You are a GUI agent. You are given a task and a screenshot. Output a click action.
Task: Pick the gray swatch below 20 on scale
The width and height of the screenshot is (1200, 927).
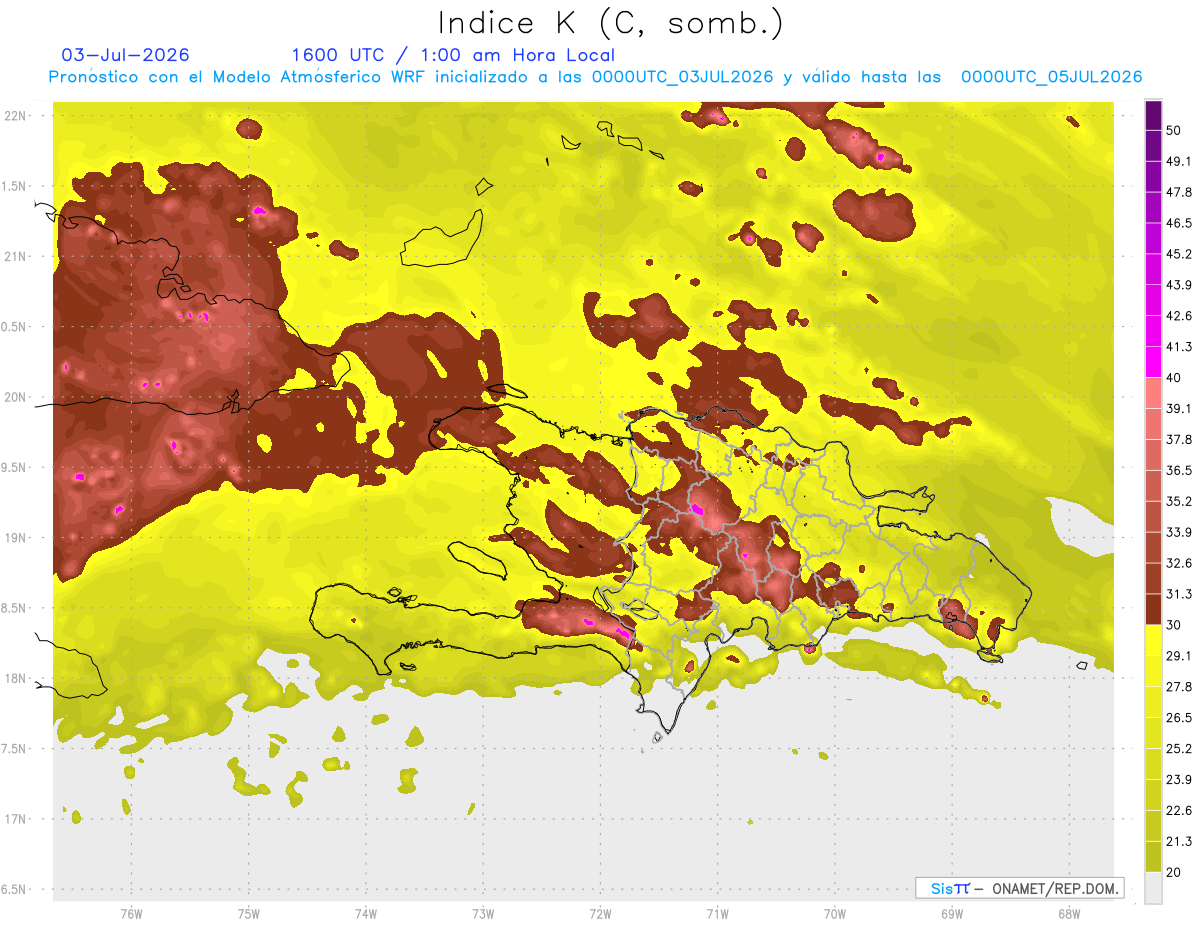1154,888
